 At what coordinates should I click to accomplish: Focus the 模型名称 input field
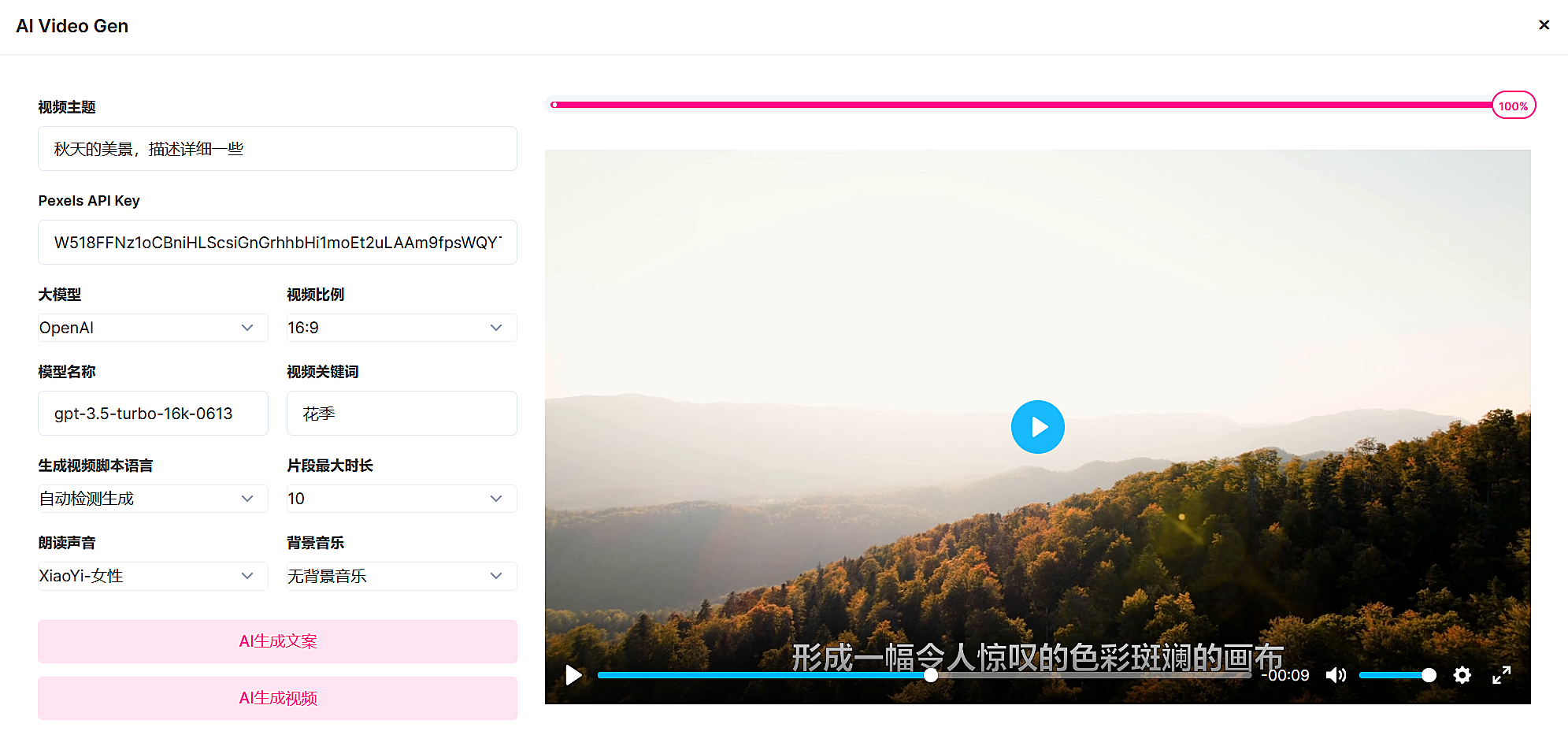[x=153, y=414]
